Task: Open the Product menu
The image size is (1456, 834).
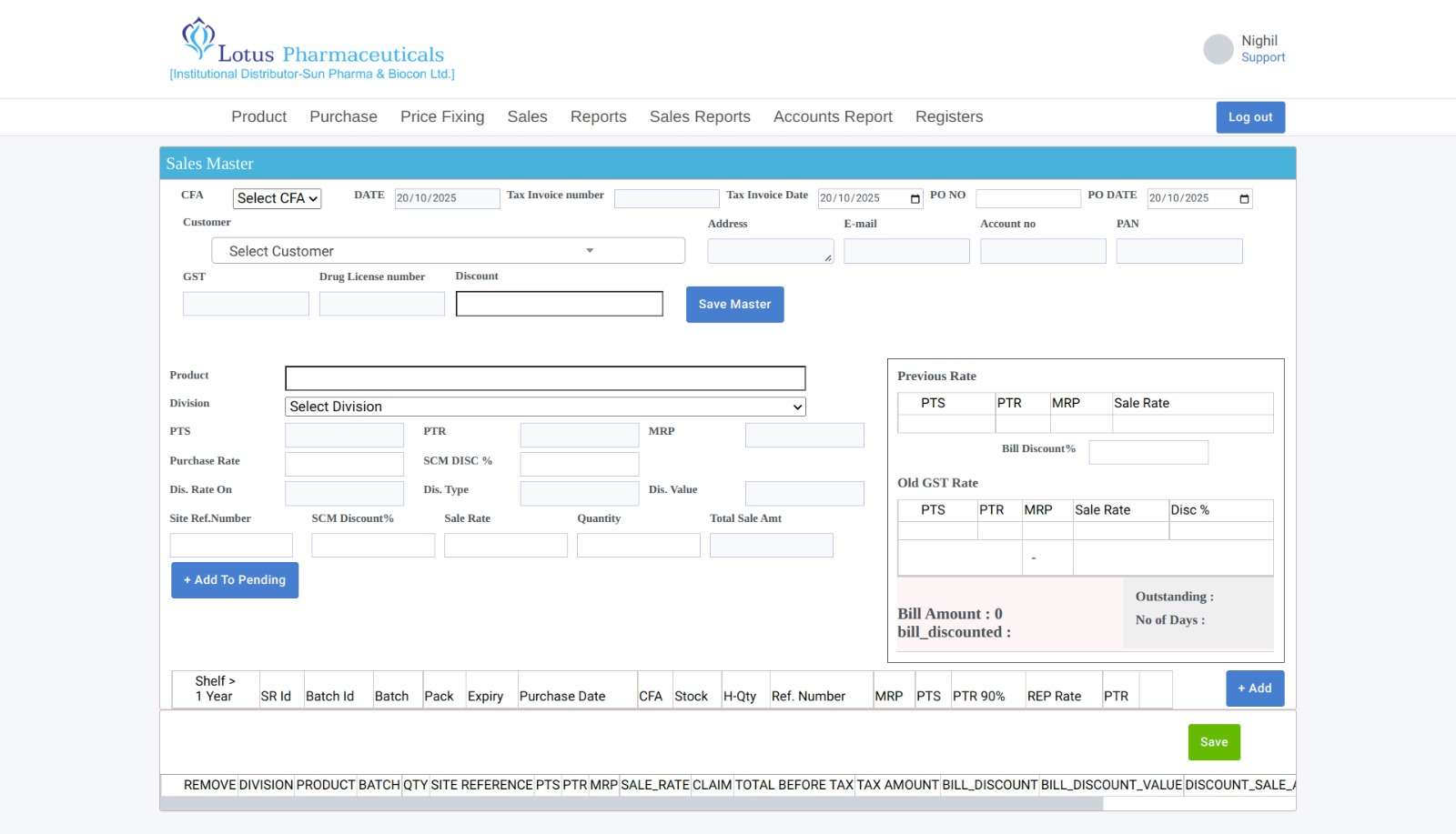Action: point(258,116)
